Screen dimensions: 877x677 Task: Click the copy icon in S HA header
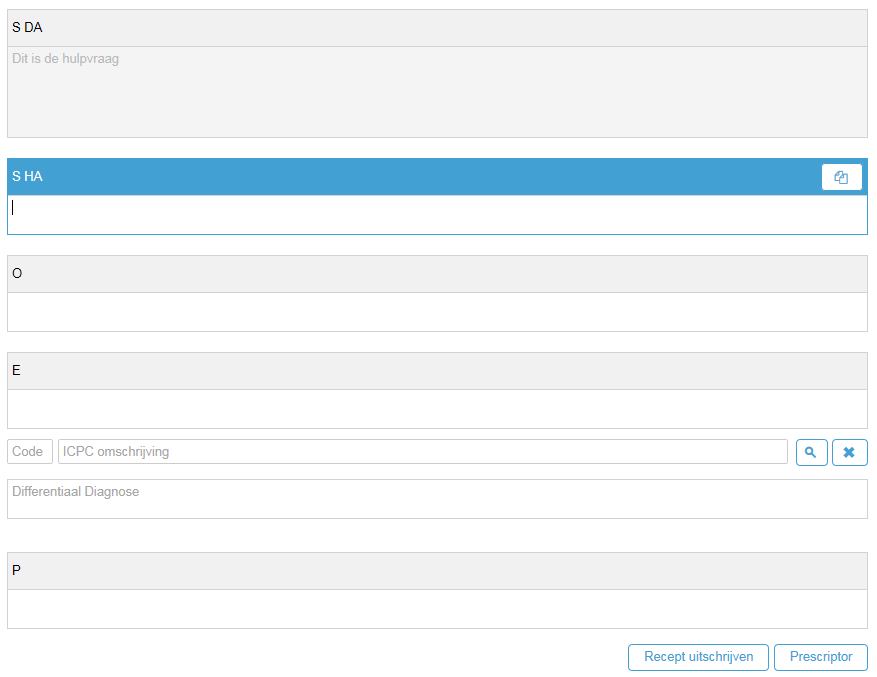[841, 177]
